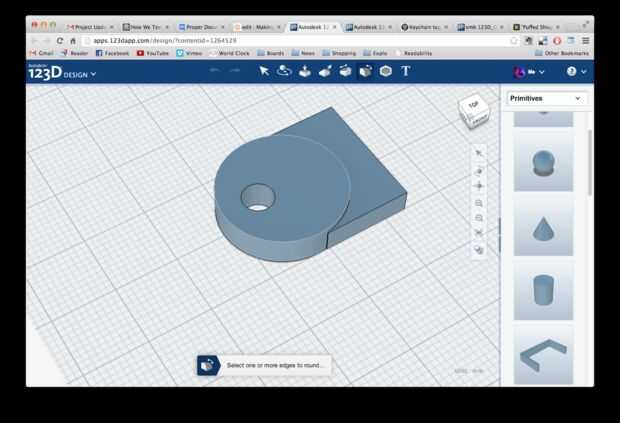Screen dimensions: 620x423
Task: Open the Reader bookmark
Action: pyautogui.click(x=74, y=53)
